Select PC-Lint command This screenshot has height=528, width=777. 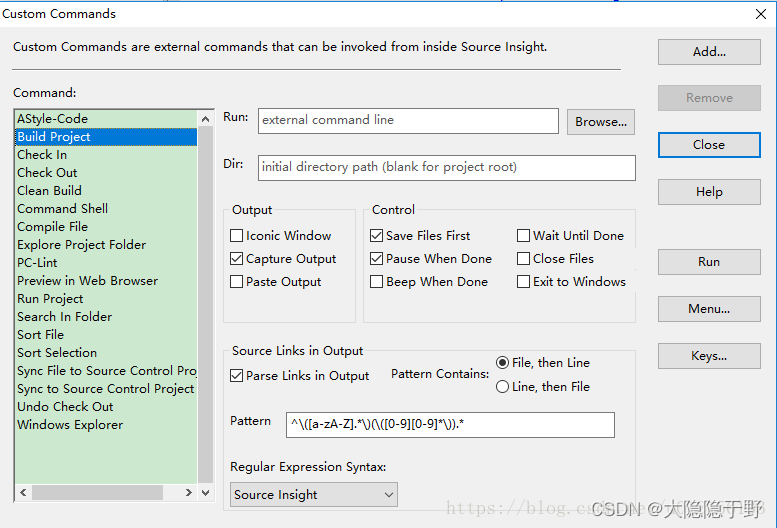coord(106,263)
